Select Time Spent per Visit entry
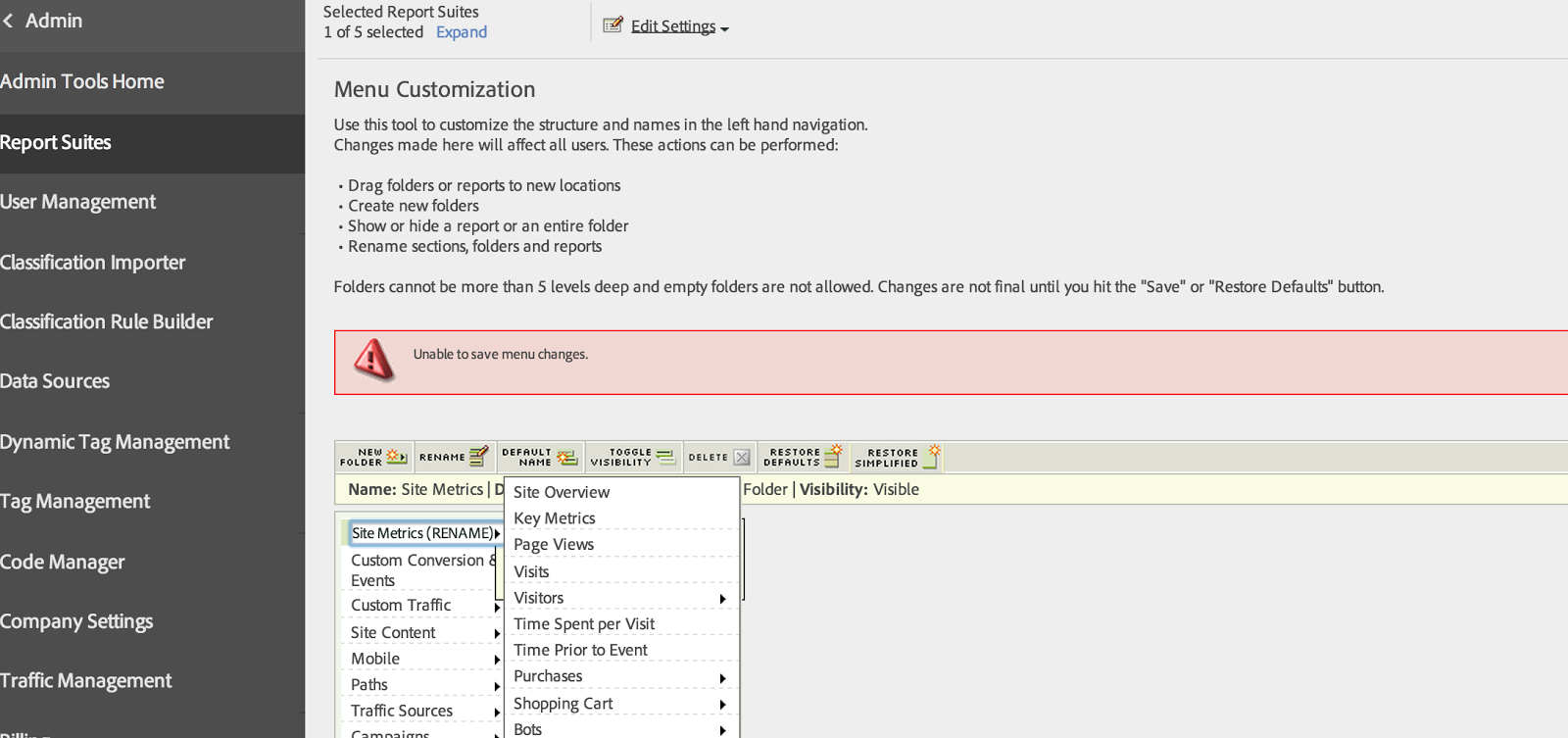The width and height of the screenshot is (1568, 738). pyautogui.click(x=584, y=623)
